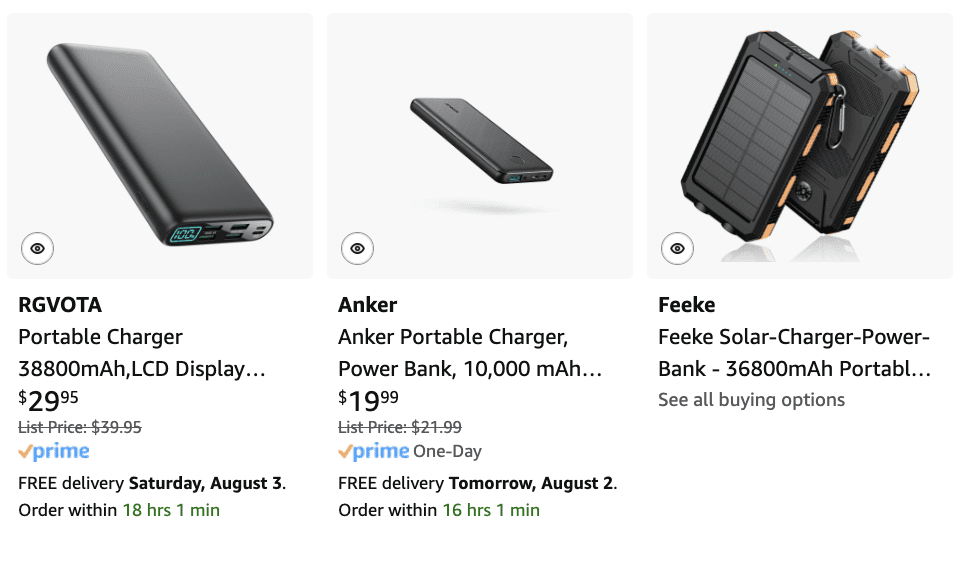
Task: Click the eye icon on the Feeke solar charger image
Action: coord(677,248)
